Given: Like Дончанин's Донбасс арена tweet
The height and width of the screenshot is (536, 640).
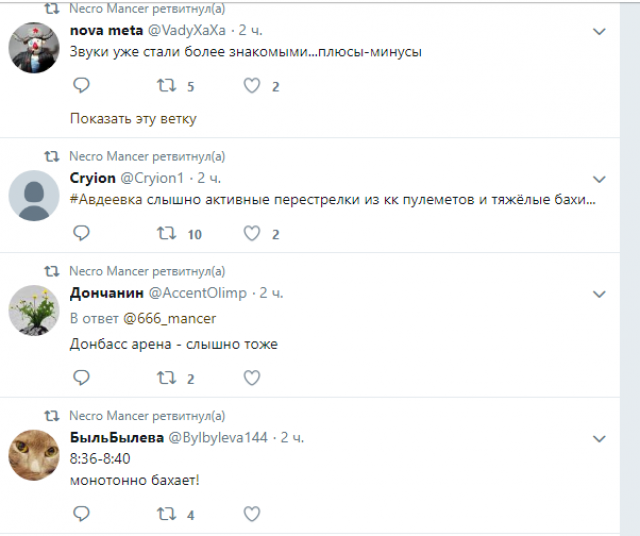Looking at the screenshot, I should [x=252, y=378].
